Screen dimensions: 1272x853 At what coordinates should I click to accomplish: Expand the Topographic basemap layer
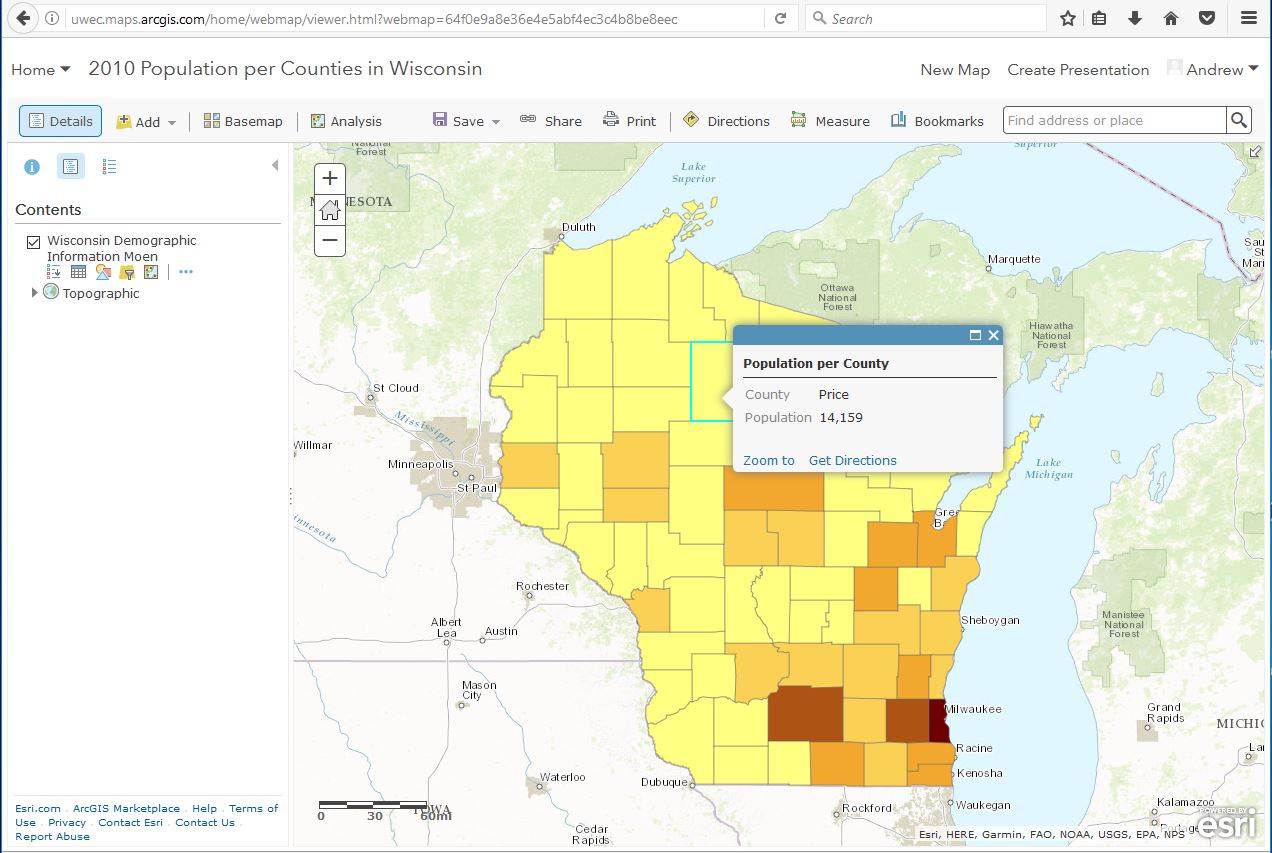click(34, 293)
